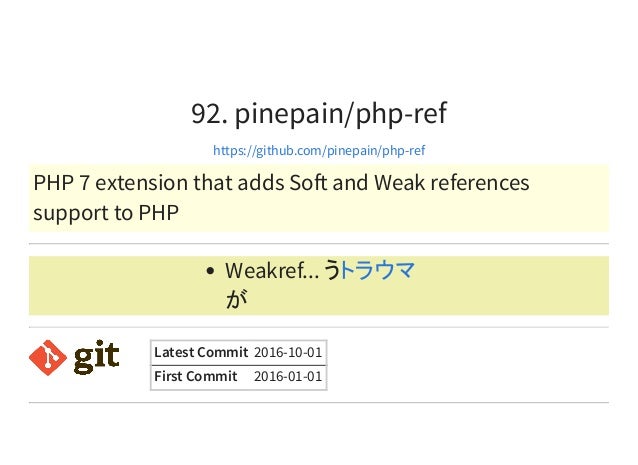Click the "git" wordmark text logo
The image size is (638, 465).
pos(96,357)
